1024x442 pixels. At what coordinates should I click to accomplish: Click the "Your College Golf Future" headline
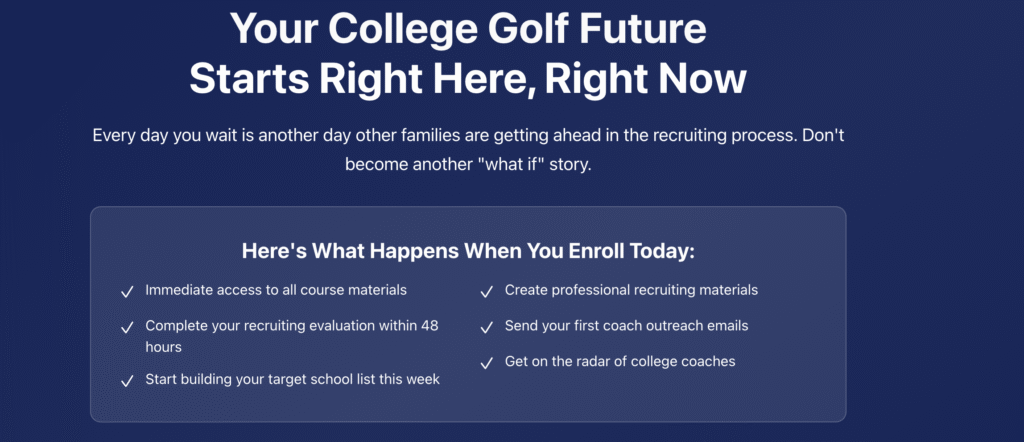click(x=468, y=30)
